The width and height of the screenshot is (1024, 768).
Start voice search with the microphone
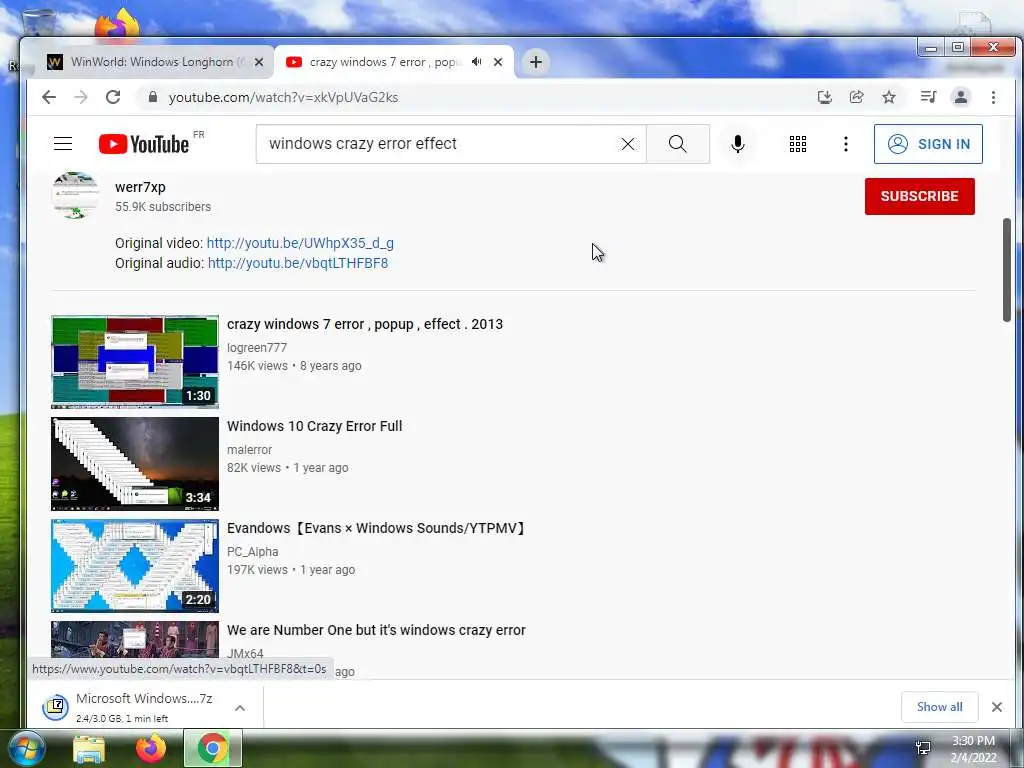click(738, 144)
